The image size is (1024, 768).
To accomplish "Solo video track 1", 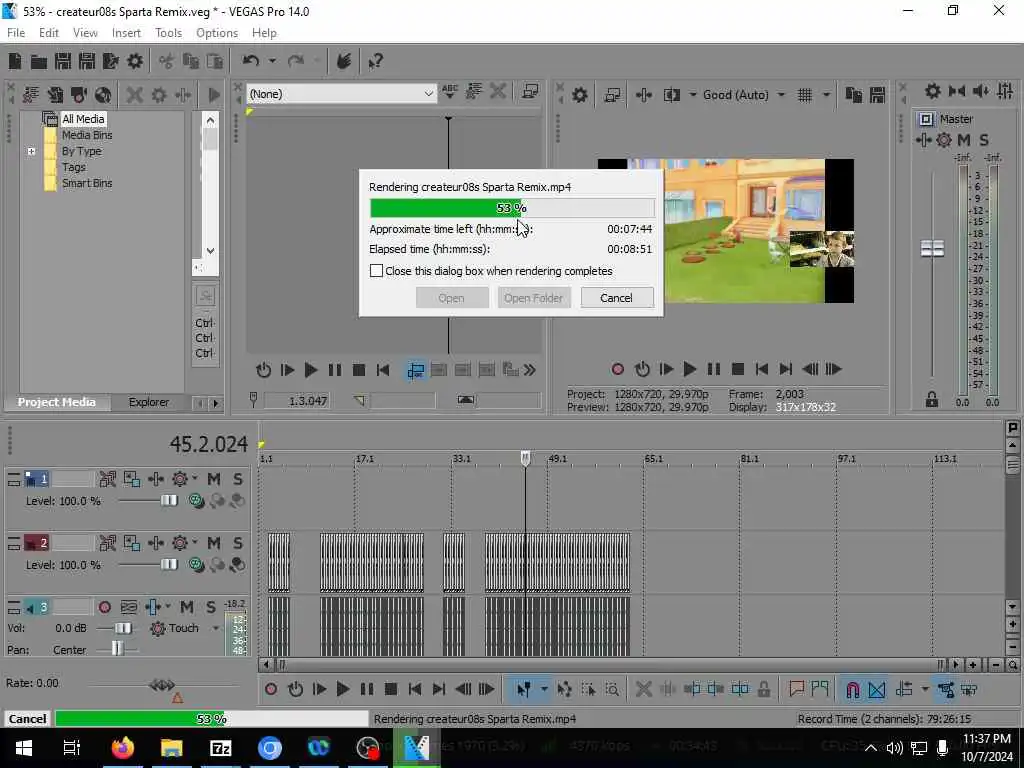I will coord(238,479).
